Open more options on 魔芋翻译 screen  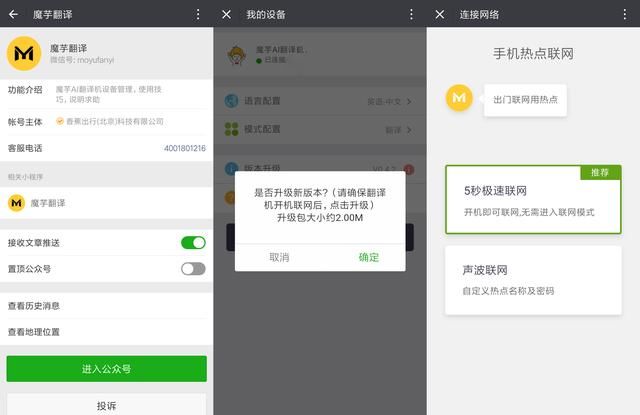pyautogui.click(x=198, y=14)
